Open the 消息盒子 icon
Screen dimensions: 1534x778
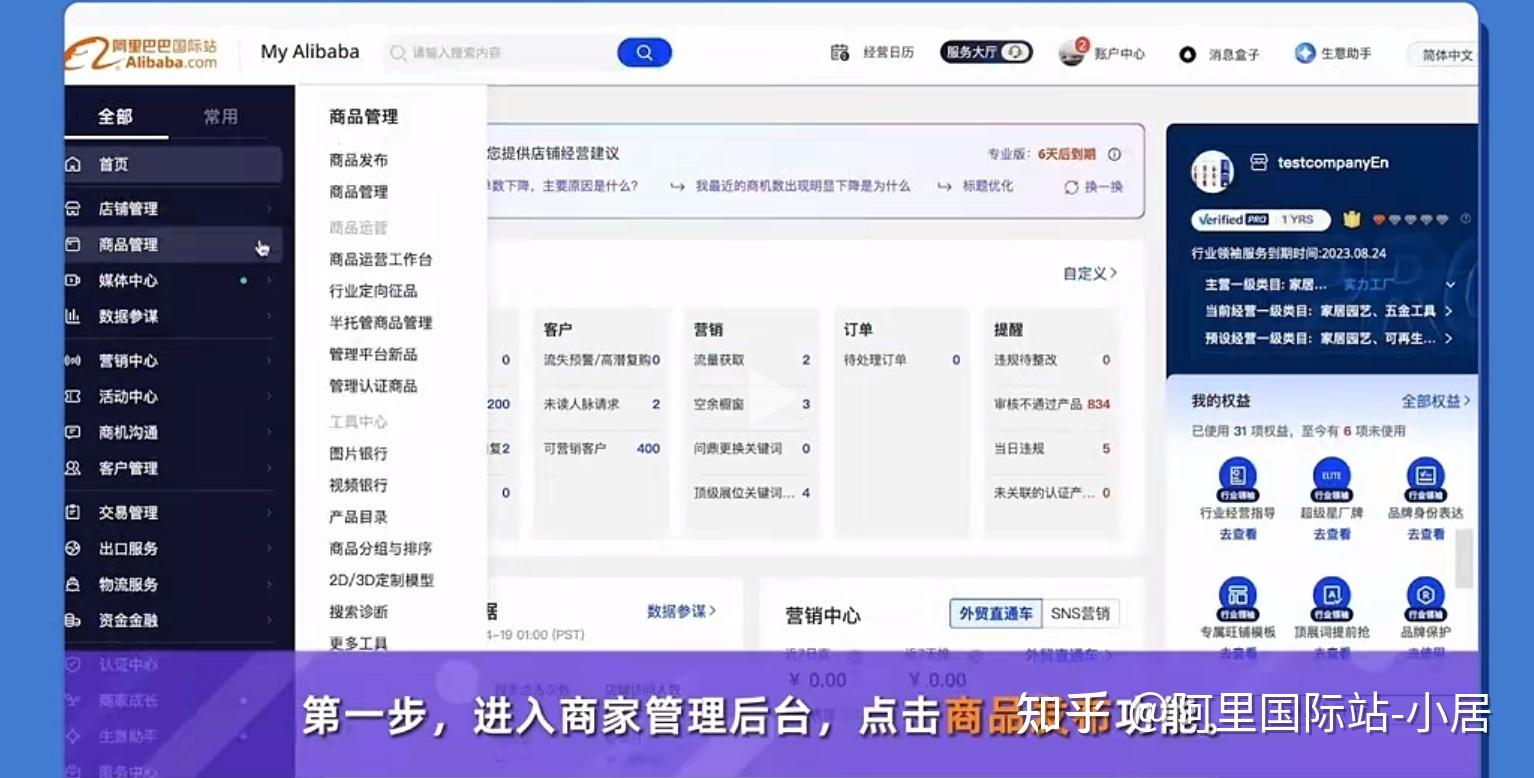point(1187,54)
